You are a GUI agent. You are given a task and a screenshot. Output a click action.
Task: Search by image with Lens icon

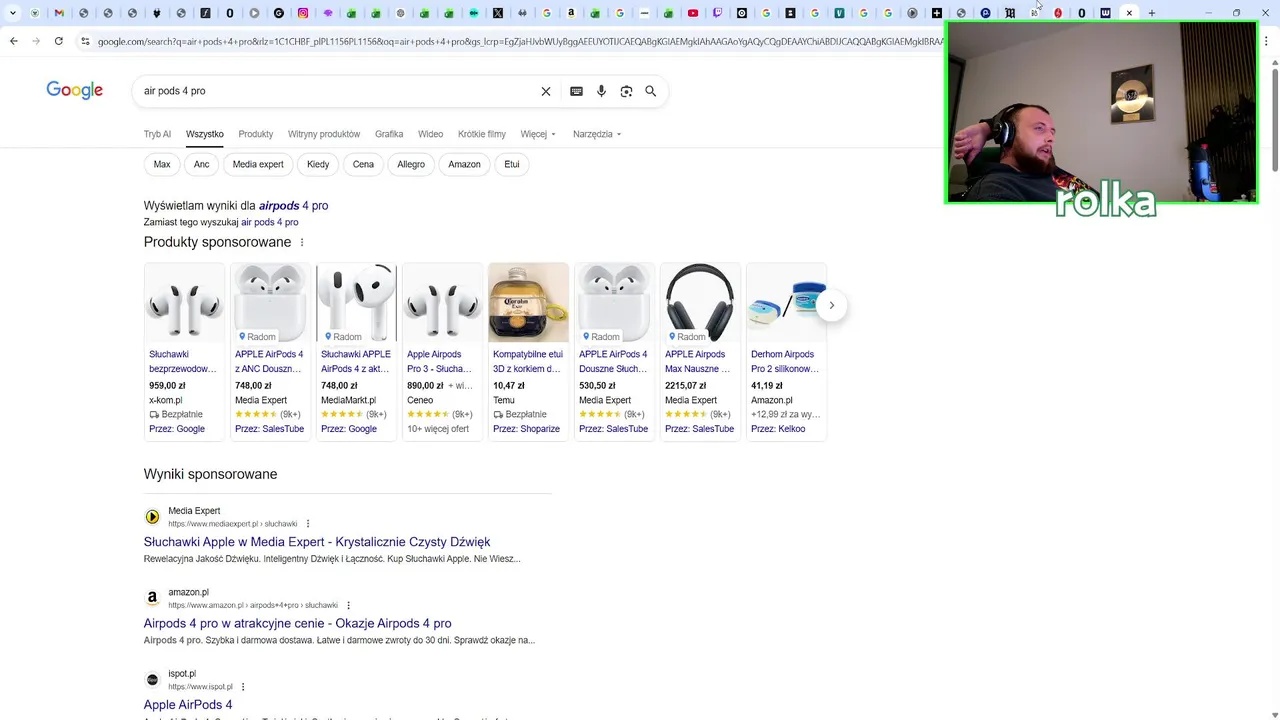(626, 91)
